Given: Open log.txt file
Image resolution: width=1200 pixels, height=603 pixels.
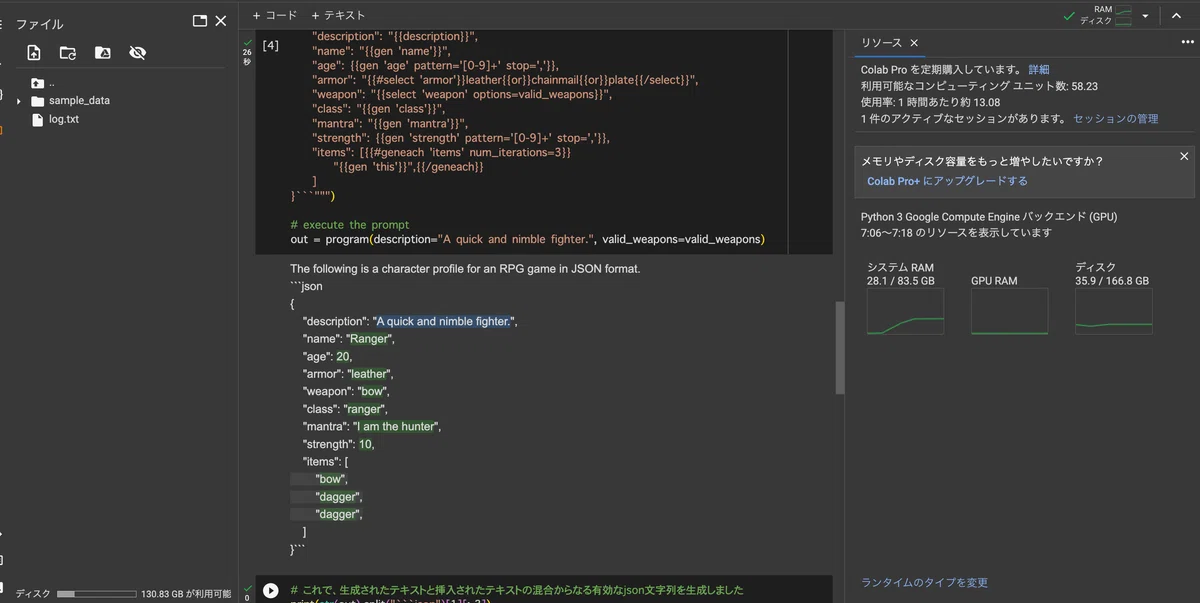Looking at the screenshot, I should 64,119.
